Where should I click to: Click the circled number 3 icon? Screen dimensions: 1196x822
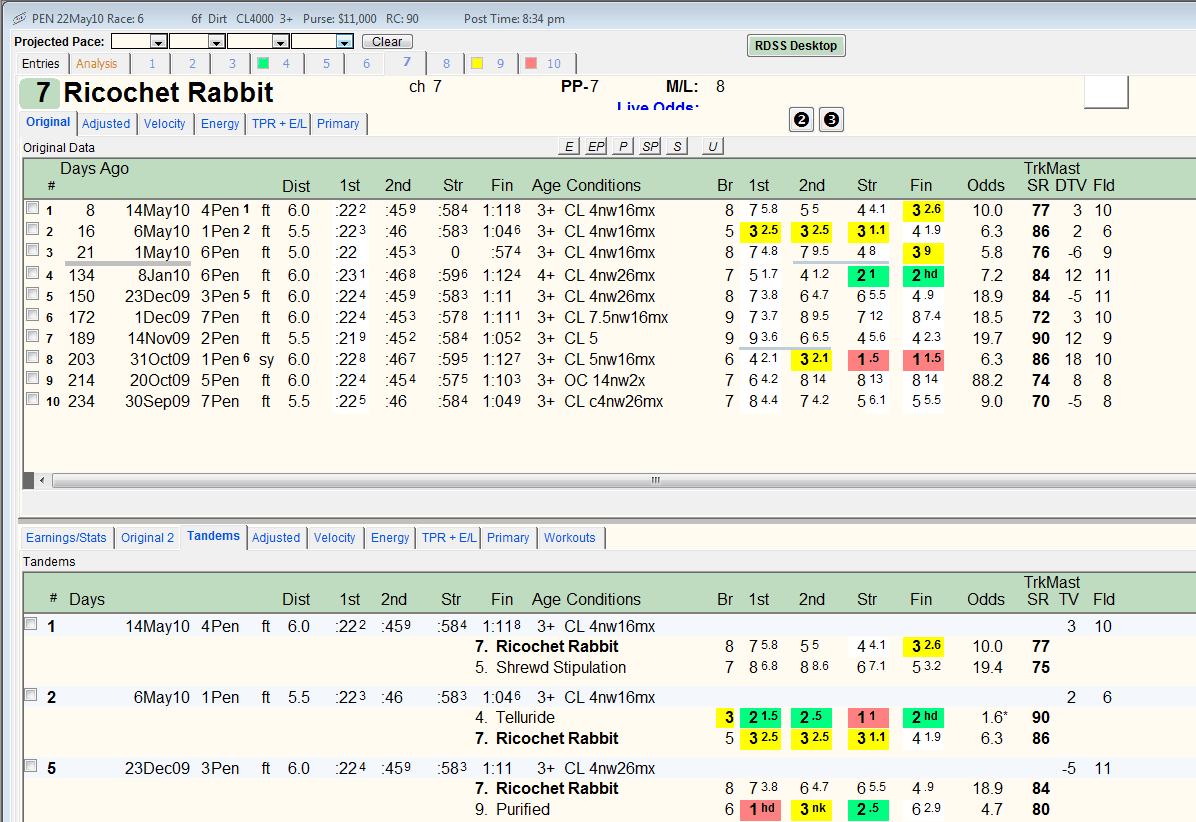click(831, 120)
